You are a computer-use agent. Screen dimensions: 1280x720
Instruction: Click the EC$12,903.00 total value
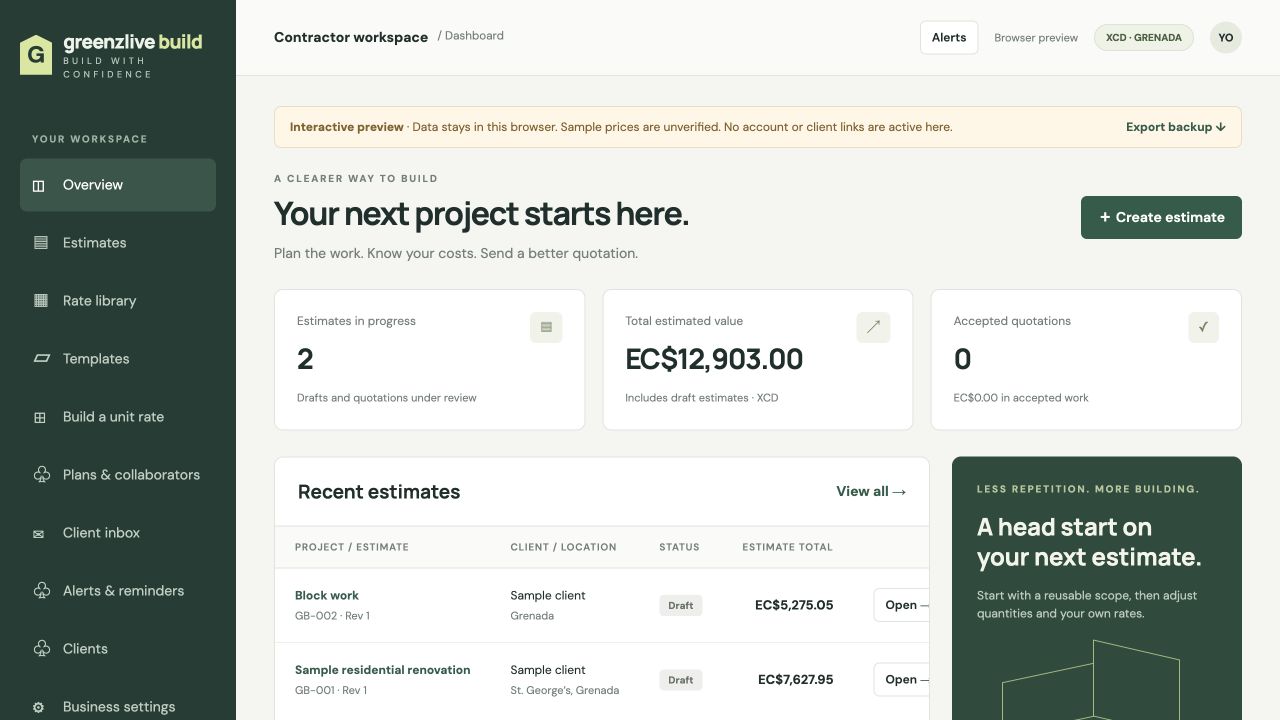tap(714, 359)
